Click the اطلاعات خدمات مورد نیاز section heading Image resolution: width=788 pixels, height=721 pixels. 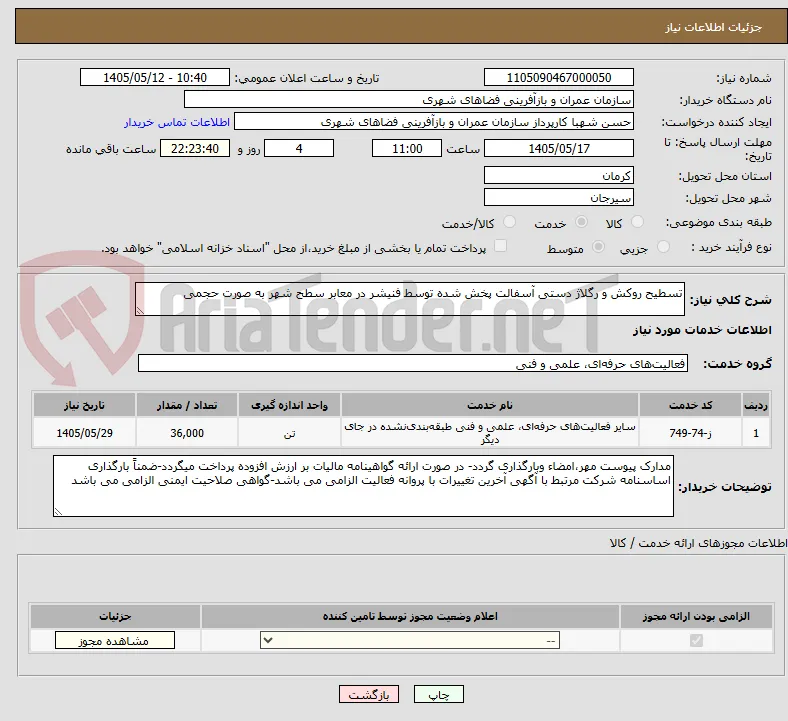702,330
